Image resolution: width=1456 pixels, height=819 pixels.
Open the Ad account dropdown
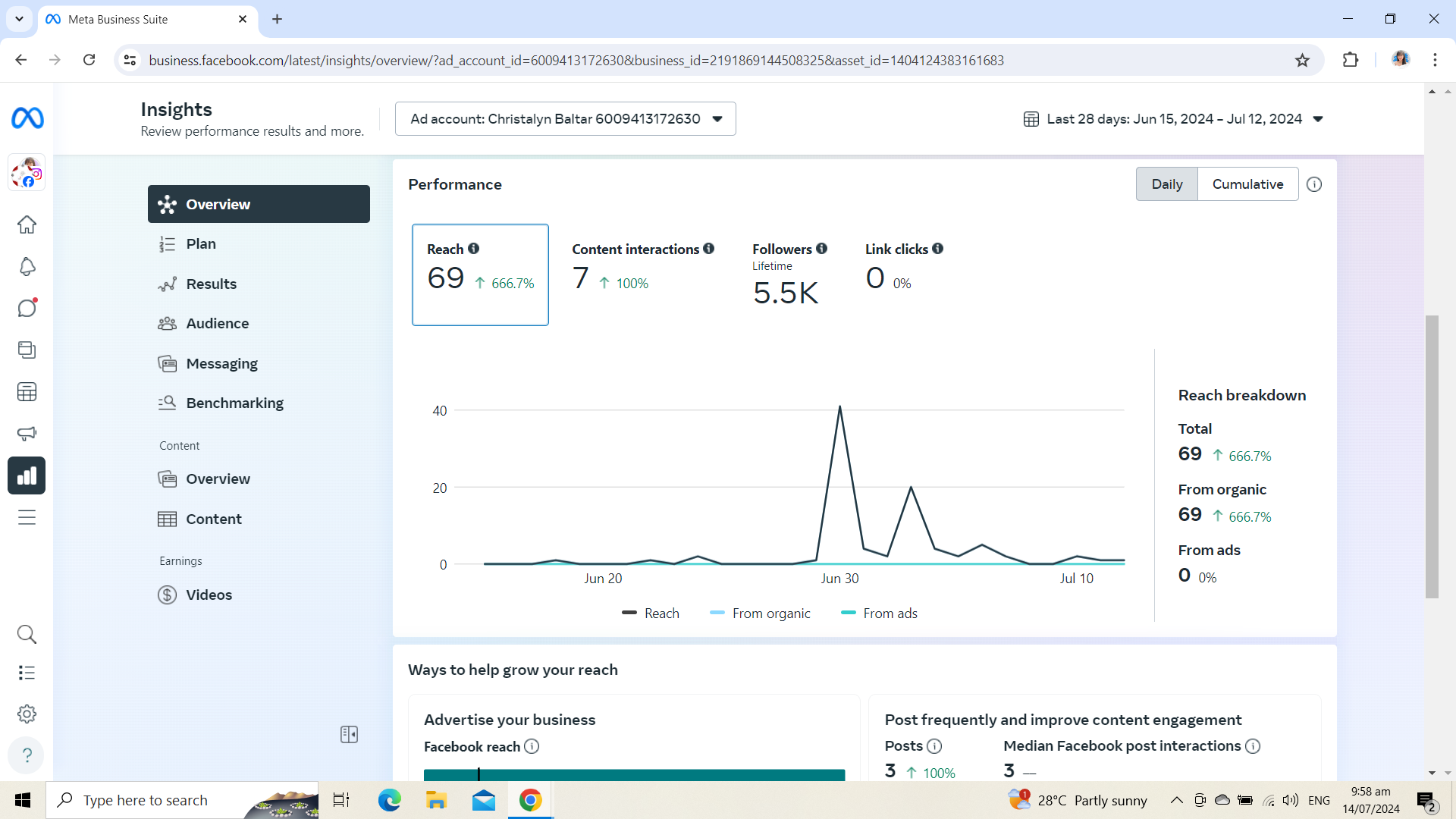point(566,119)
